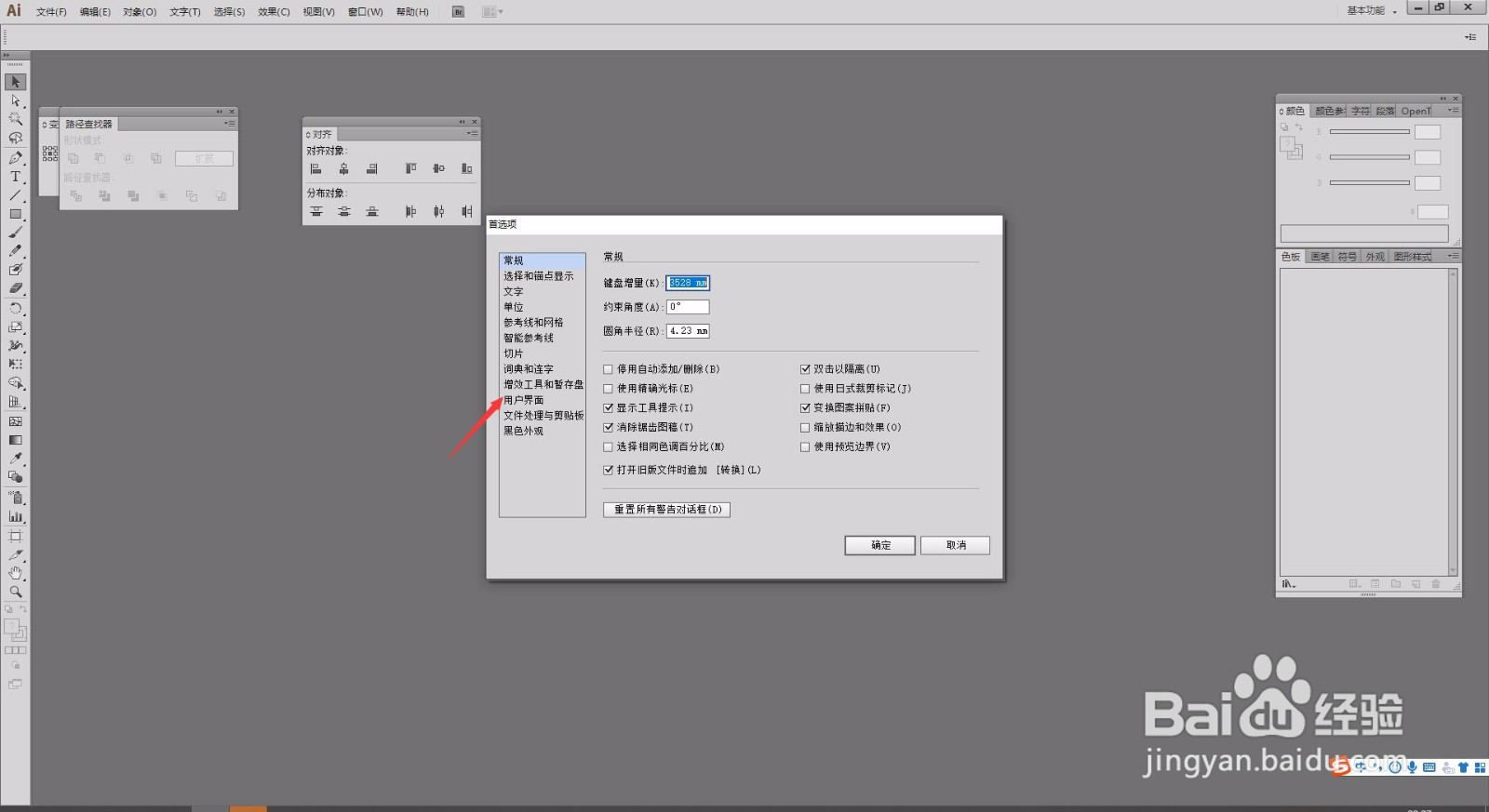Select the Line Segment tool
This screenshot has width=1489, height=812.
15,195
